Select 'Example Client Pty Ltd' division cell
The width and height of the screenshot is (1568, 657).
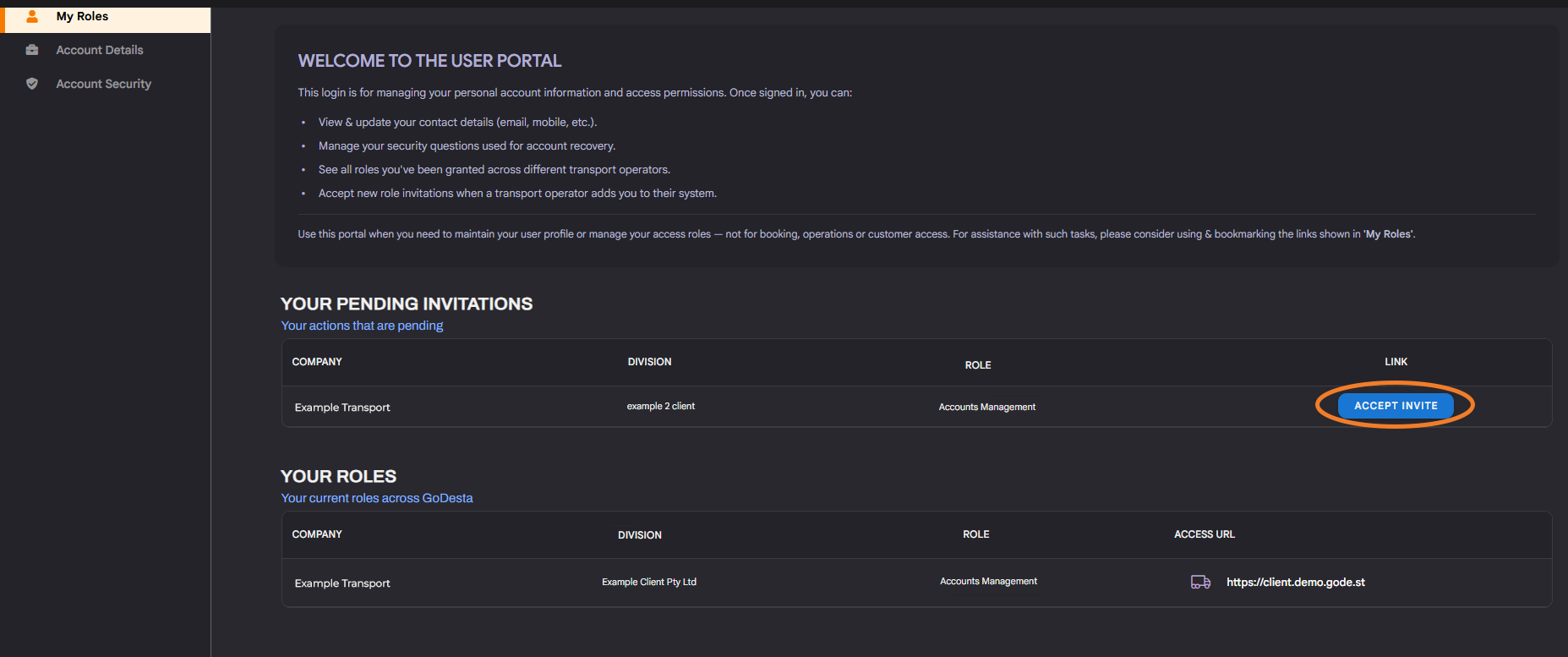click(x=649, y=582)
